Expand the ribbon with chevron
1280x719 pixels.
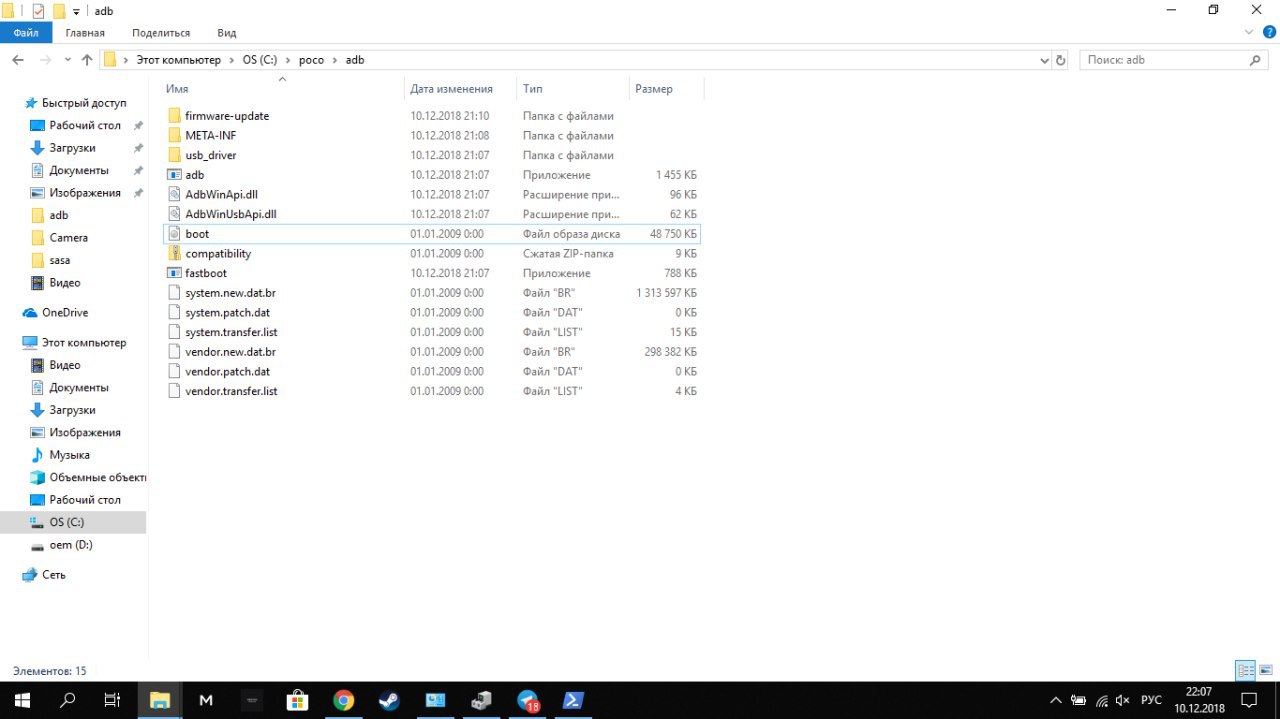pyautogui.click(x=1248, y=33)
